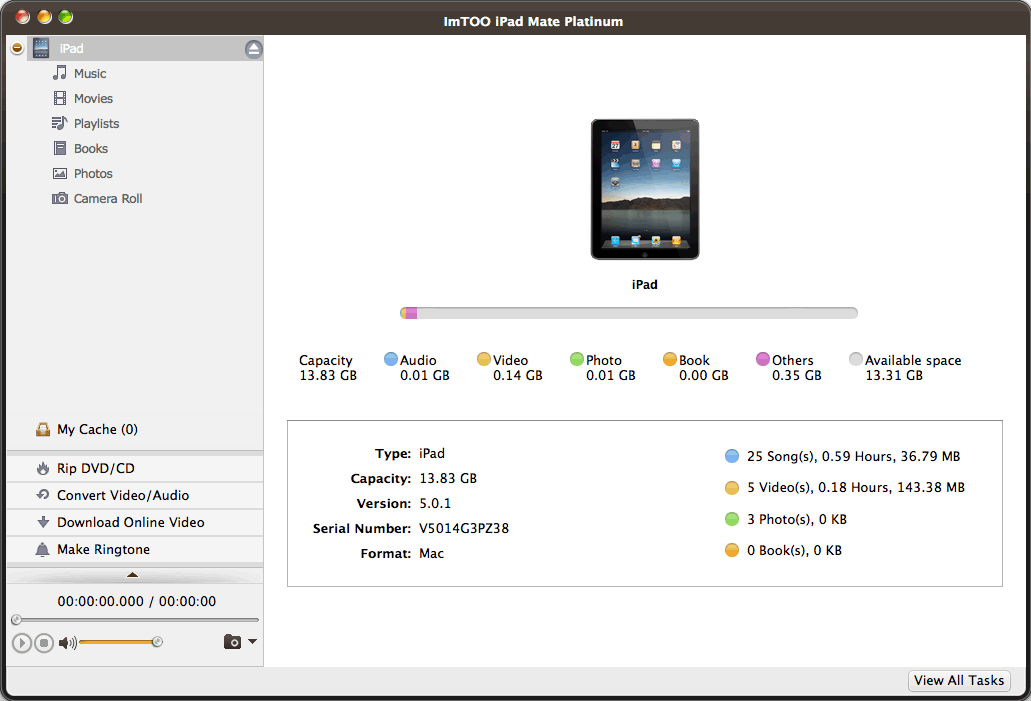
Task: Click the Format value Mac
Action: [431, 554]
